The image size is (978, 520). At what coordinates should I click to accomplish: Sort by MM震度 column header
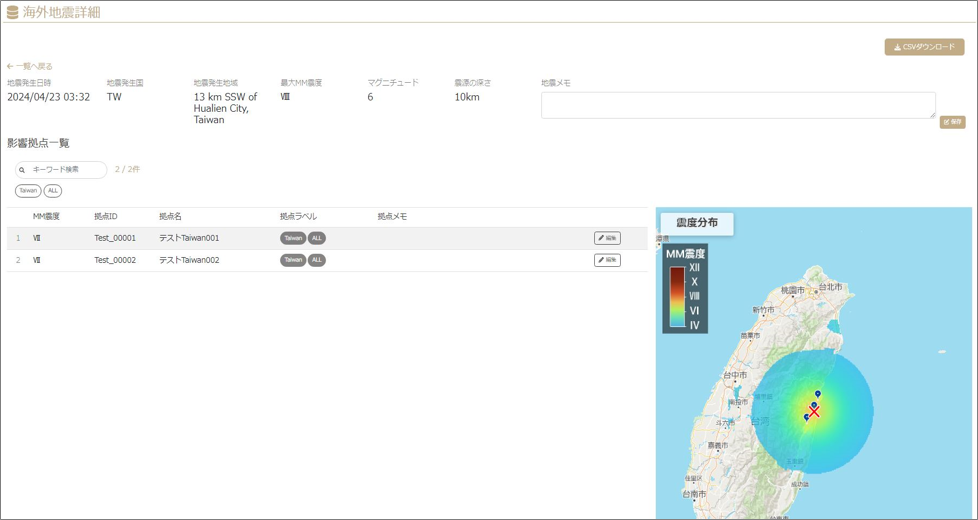click(46, 216)
